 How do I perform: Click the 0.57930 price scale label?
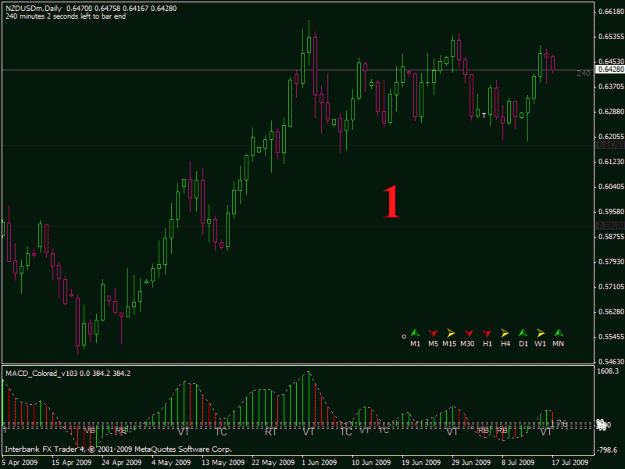(x=611, y=262)
